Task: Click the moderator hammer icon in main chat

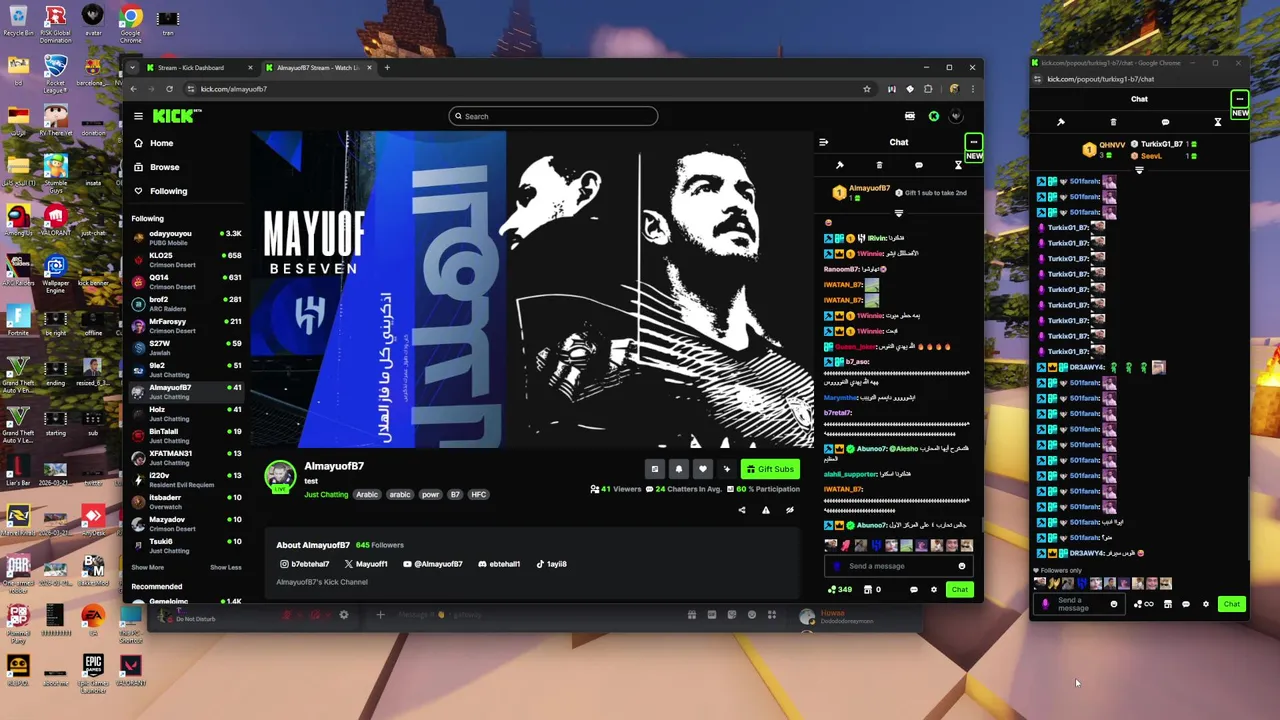Action: click(x=840, y=165)
